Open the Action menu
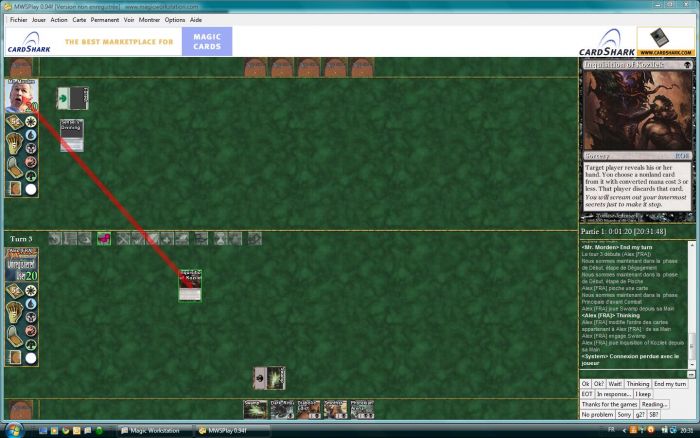 pos(59,20)
